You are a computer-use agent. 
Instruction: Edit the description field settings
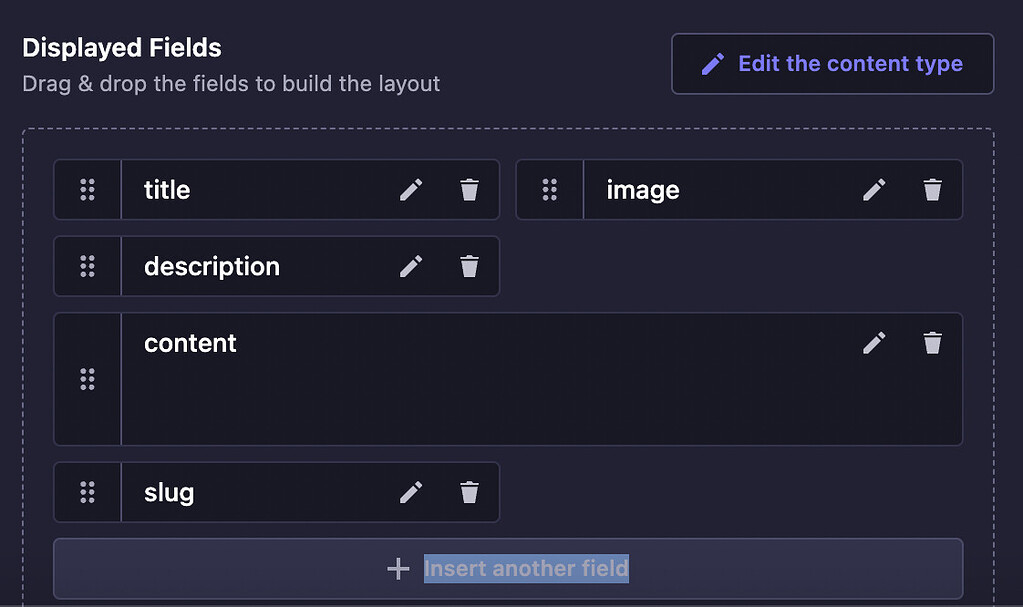tap(410, 266)
